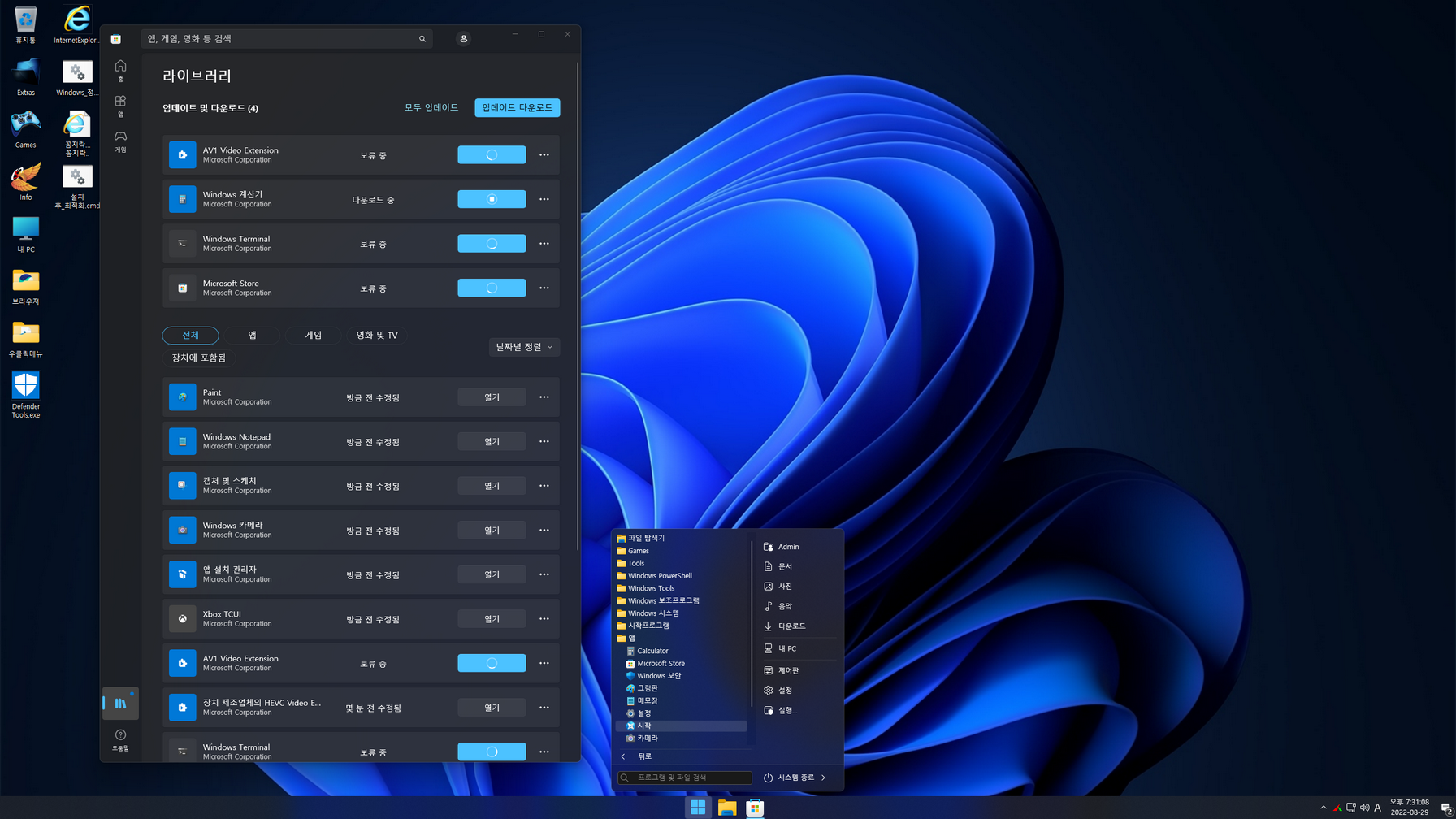The height and width of the screenshot is (819, 1456).
Task: Click the Microsoft Store taskbar icon
Action: (756, 808)
